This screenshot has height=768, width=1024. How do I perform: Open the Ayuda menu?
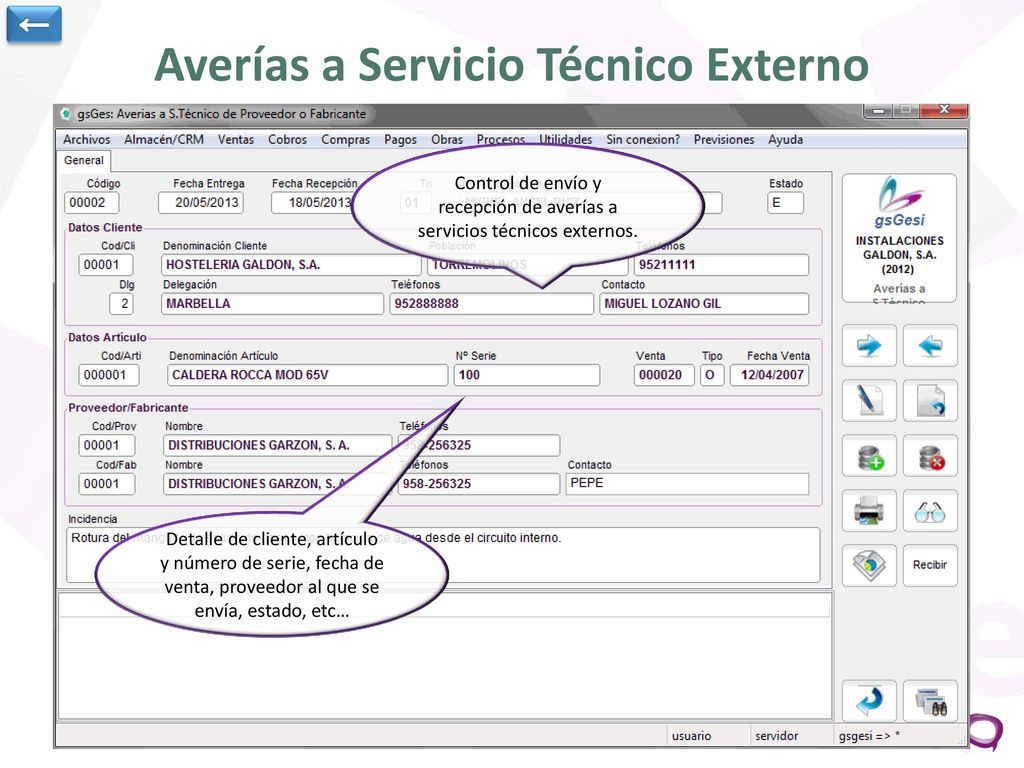(x=785, y=139)
